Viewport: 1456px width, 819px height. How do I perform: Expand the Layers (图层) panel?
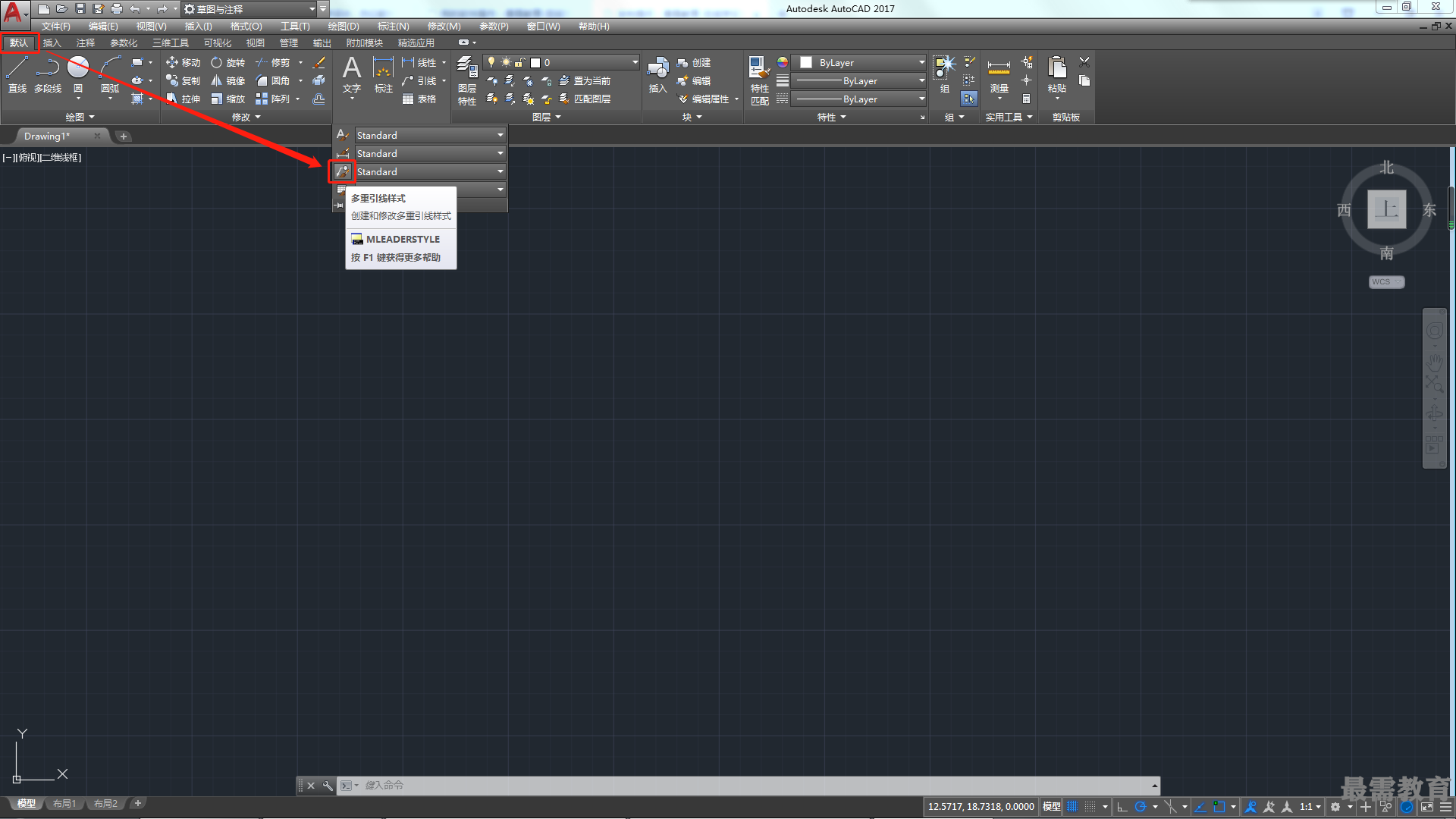[547, 117]
